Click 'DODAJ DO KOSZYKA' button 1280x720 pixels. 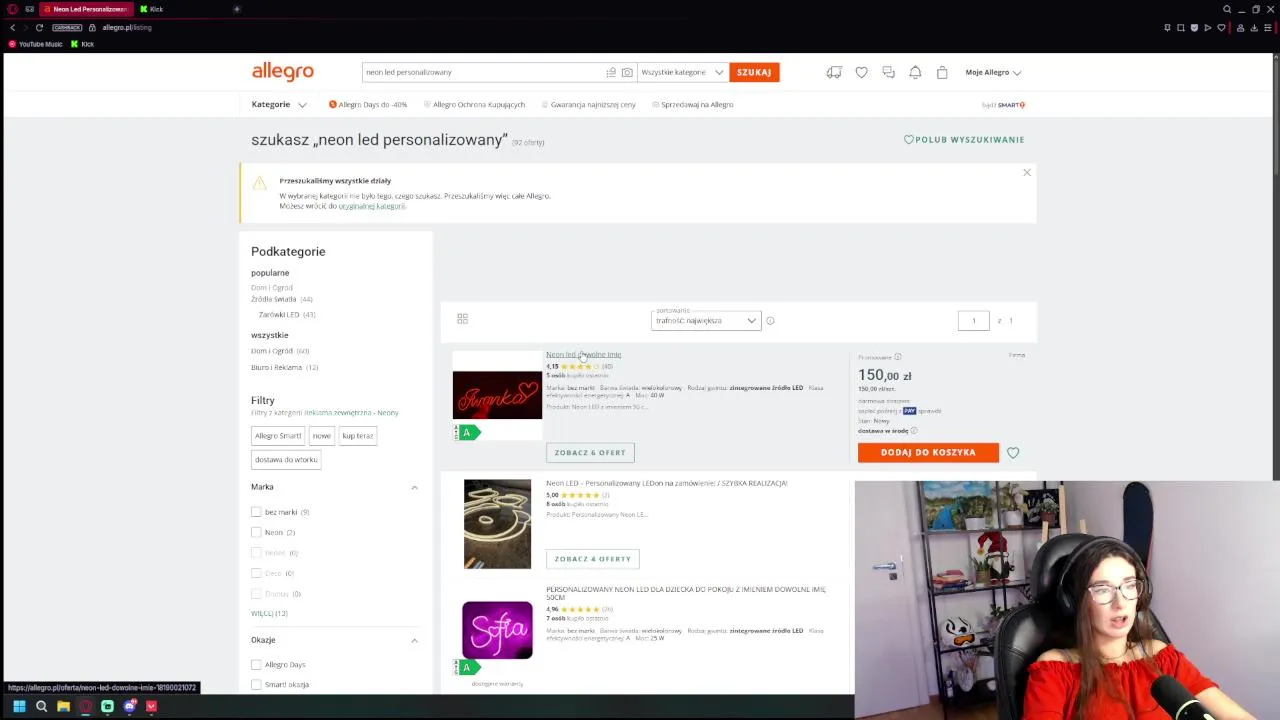928,453
